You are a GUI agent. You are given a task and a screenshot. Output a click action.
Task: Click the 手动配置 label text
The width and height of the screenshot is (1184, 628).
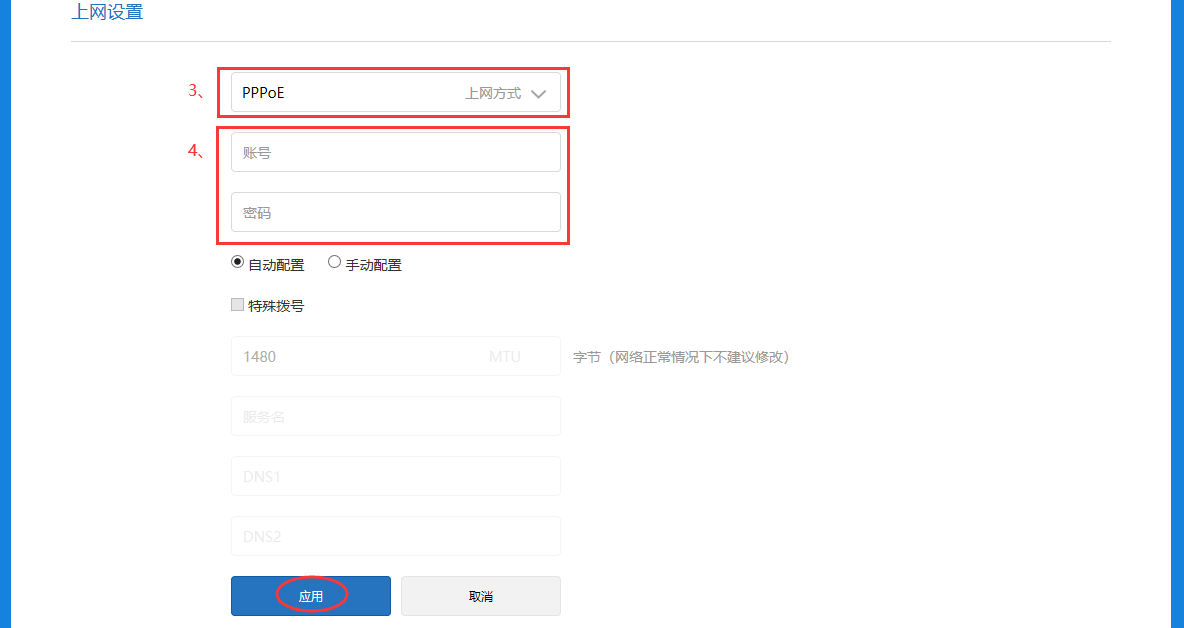(373, 265)
